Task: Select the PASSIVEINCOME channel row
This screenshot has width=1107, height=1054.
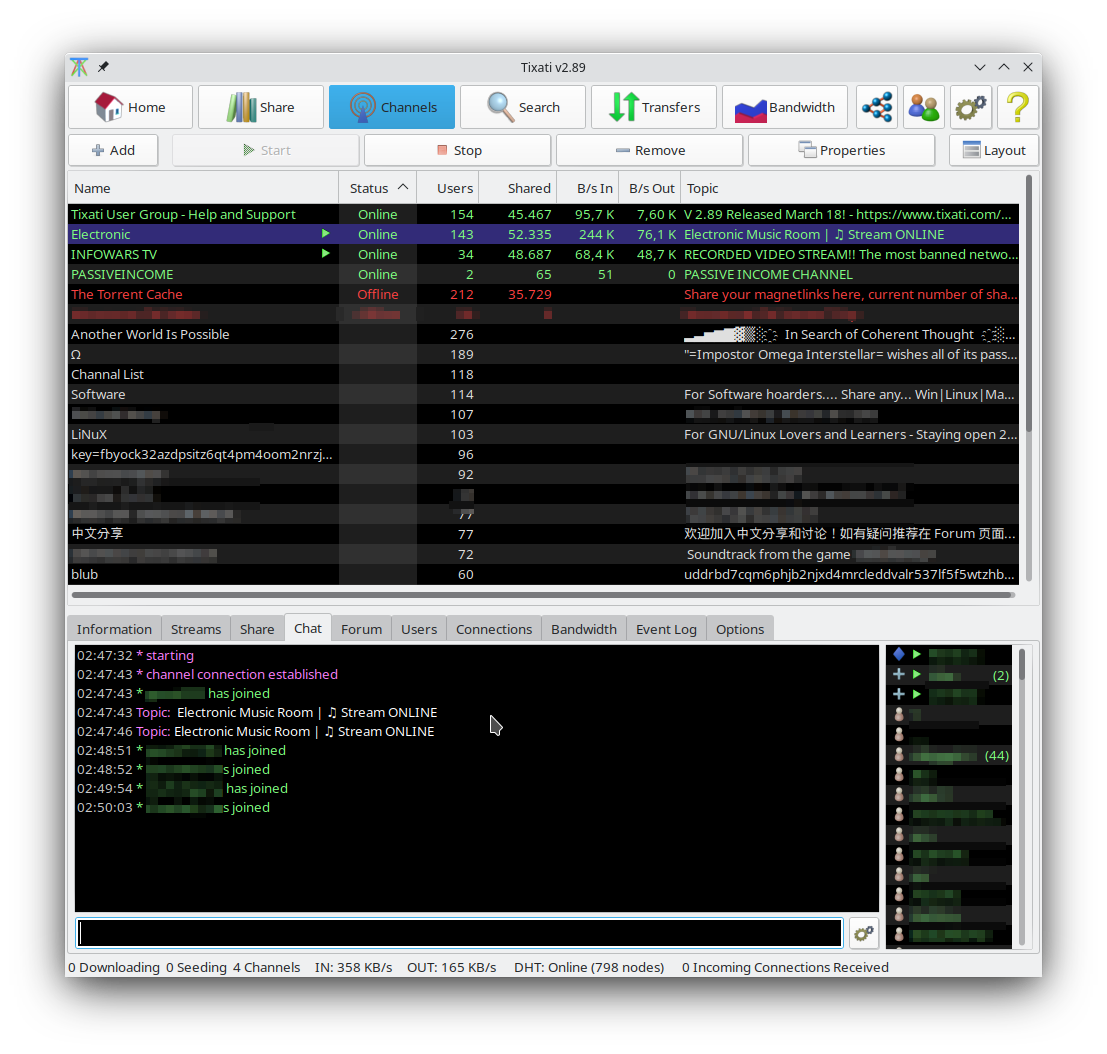Action: [544, 275]
